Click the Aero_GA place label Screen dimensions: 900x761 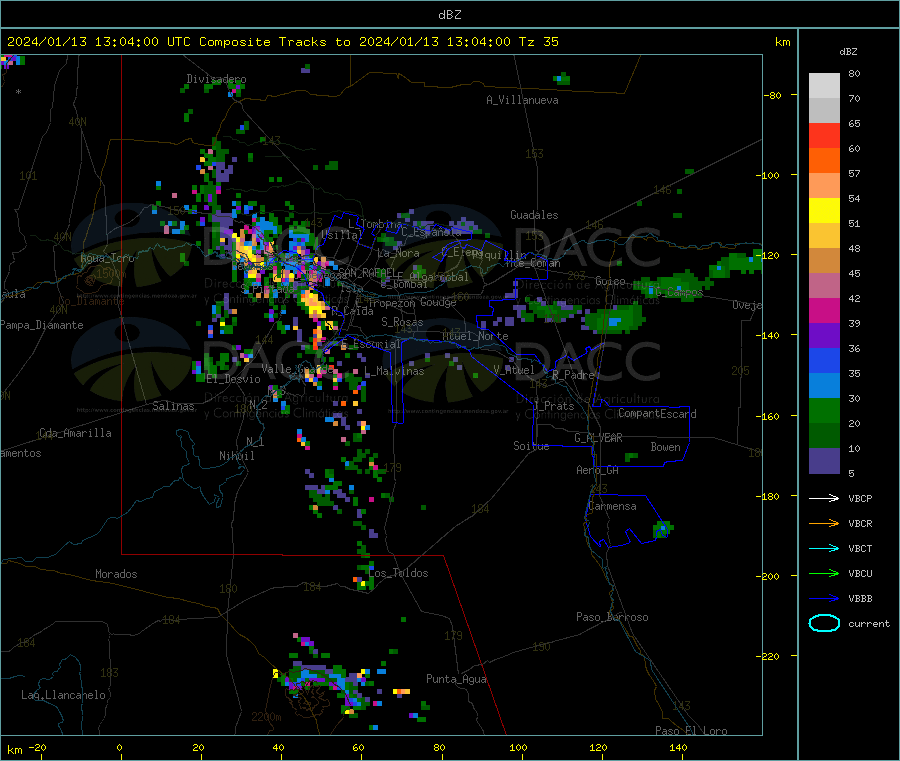click(598, 470)
